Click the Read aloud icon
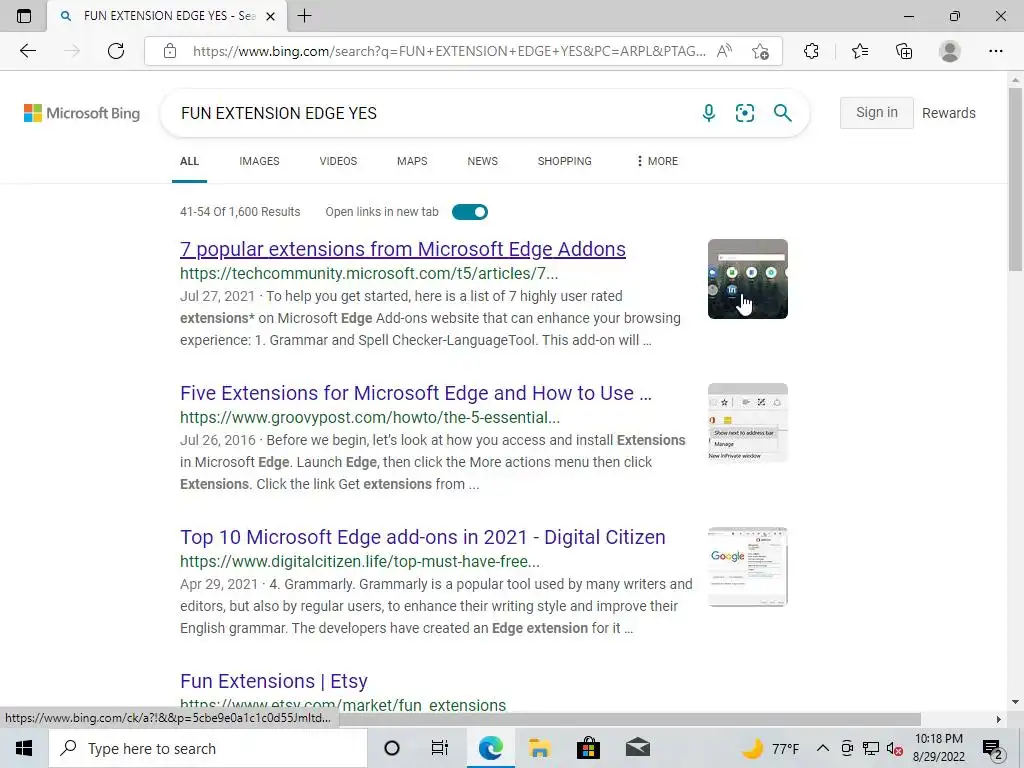This screenshot has width=1024, height=768. pos(724,51)
